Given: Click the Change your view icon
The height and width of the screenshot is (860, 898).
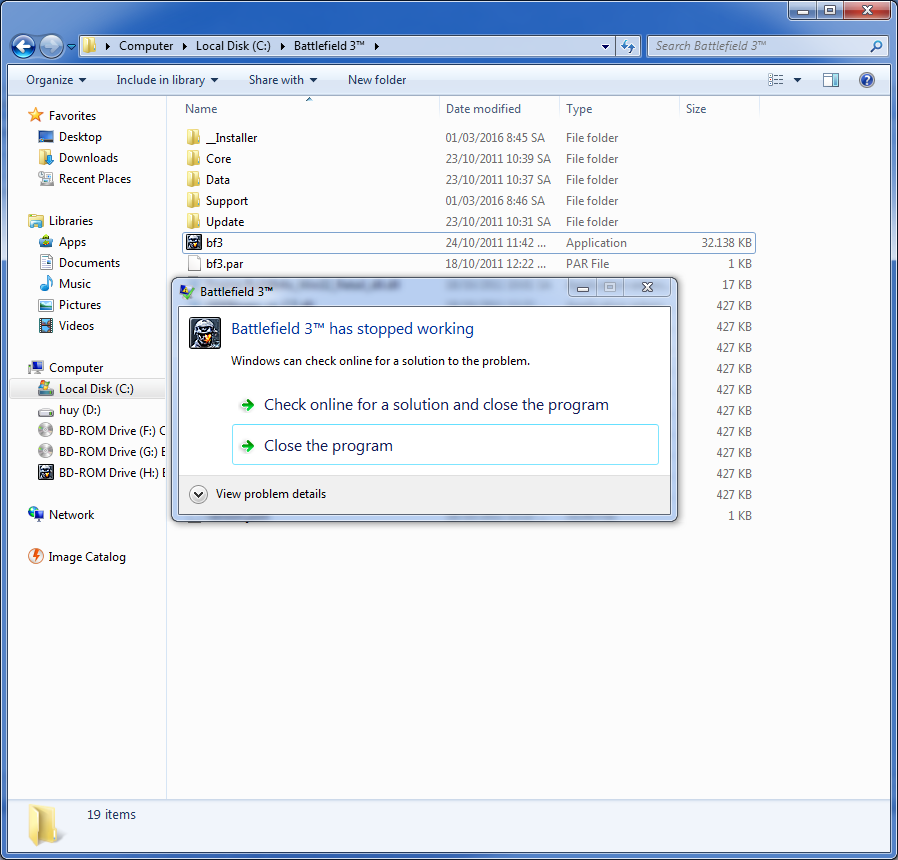Looking at the screenshot, I should [775, 80].
